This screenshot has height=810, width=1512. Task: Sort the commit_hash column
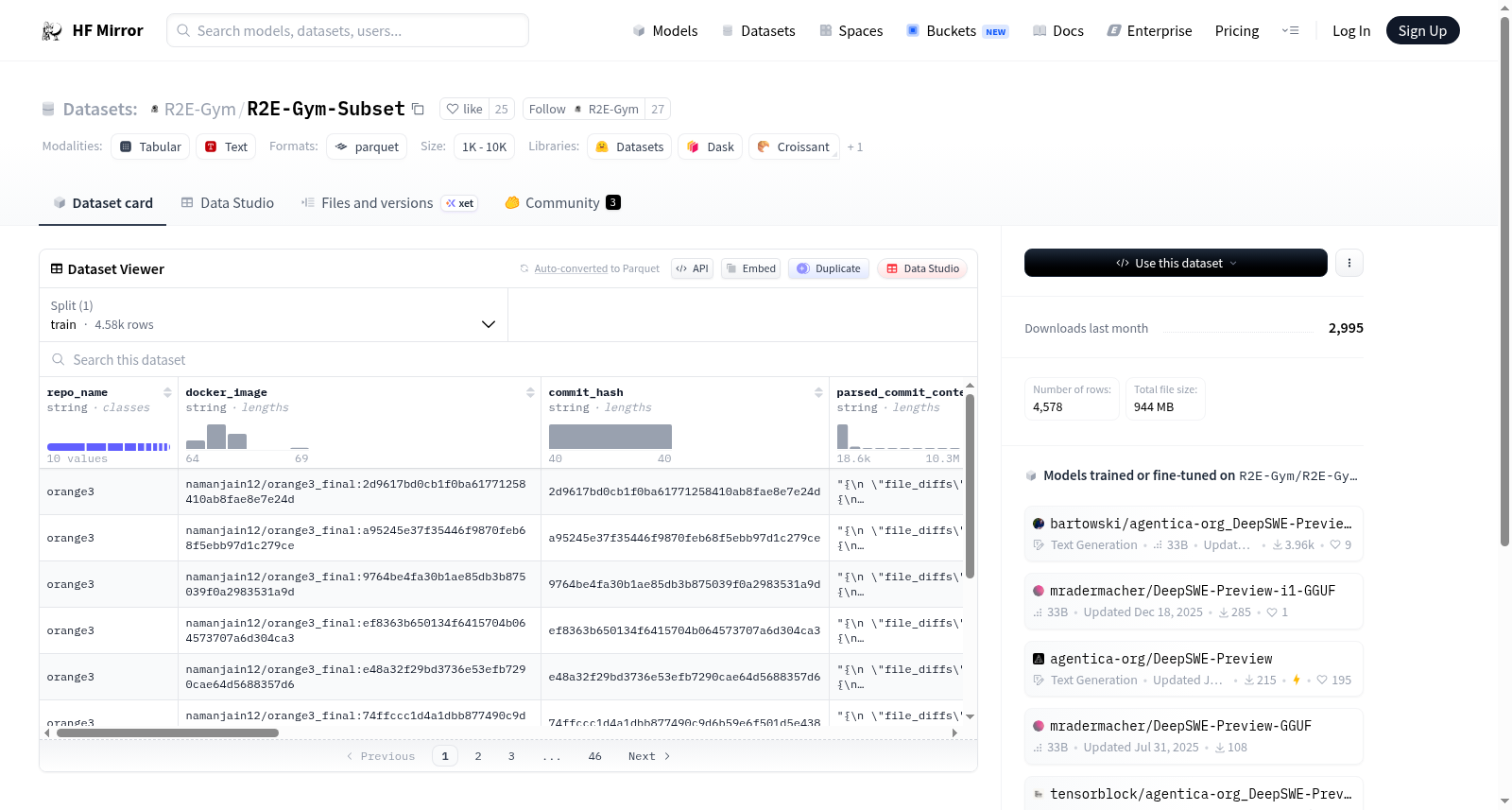point(818,392)
